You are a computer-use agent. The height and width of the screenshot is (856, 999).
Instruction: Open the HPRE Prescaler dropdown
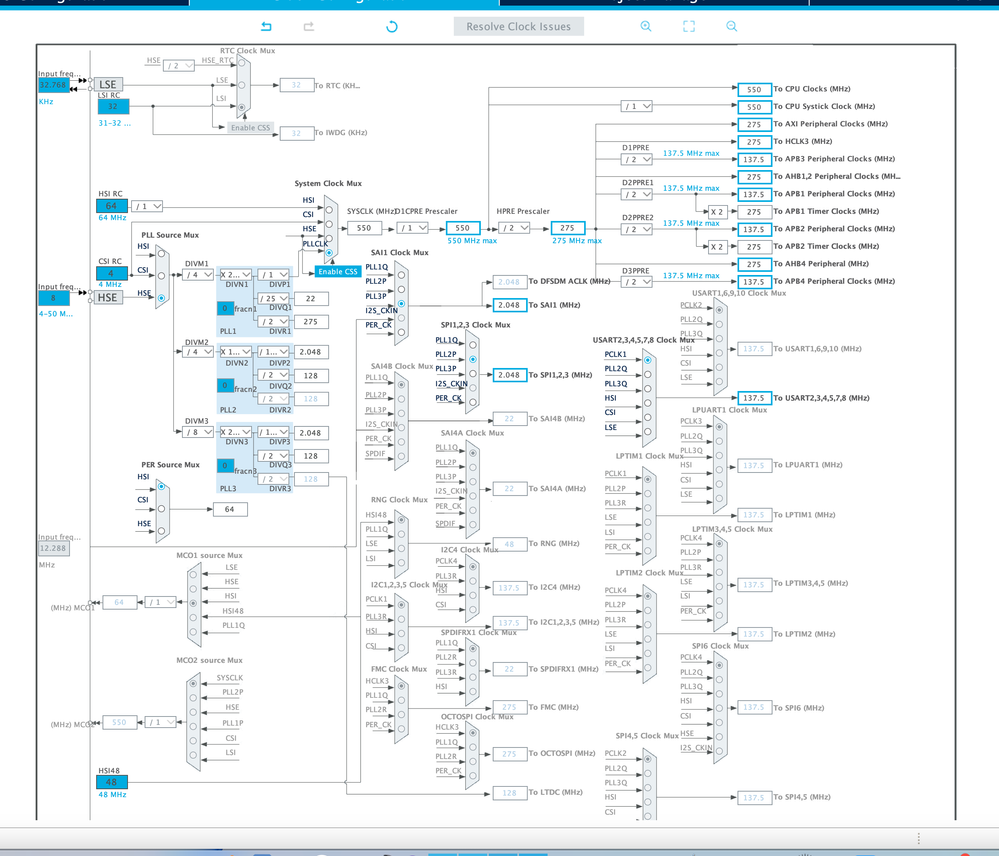514,227
